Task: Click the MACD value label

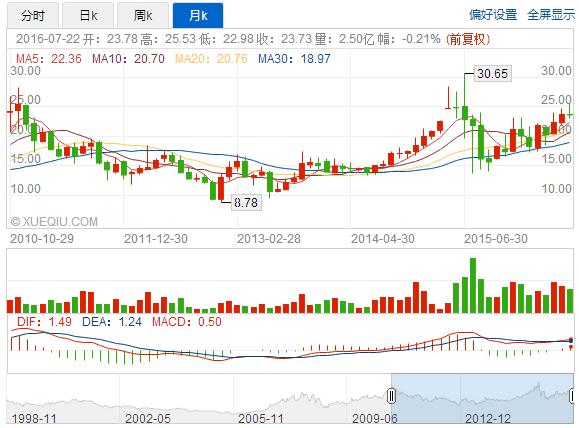Action: point(186,322)
